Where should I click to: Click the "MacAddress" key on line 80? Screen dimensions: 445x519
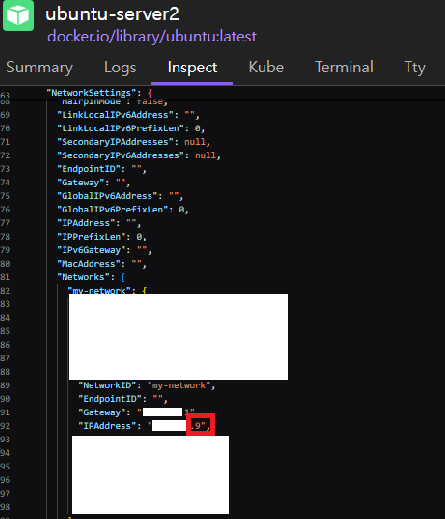[x=89, y=264]
